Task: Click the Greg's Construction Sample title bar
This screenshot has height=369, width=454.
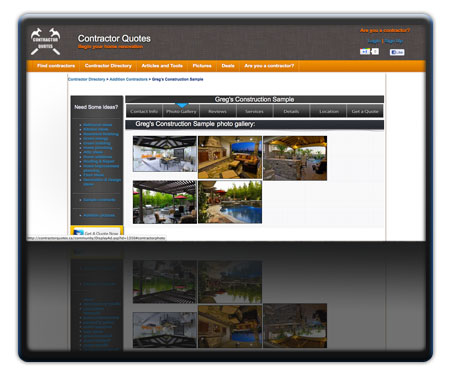Action: point(254,99)
